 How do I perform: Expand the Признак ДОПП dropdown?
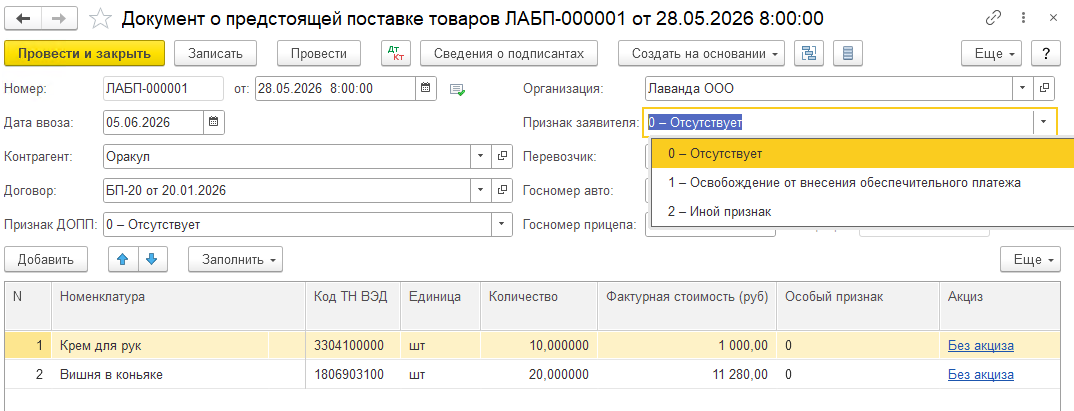501,224
